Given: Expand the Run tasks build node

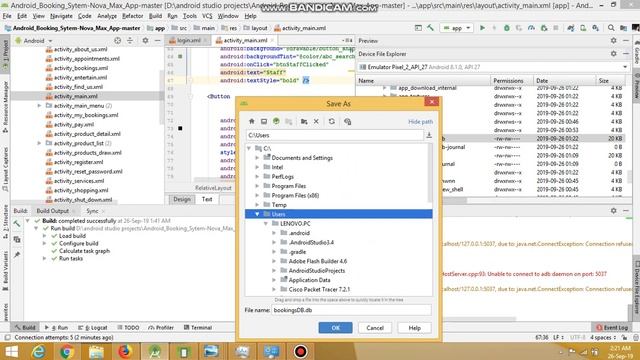Looking at the screenshot, I should coord(44,258).
